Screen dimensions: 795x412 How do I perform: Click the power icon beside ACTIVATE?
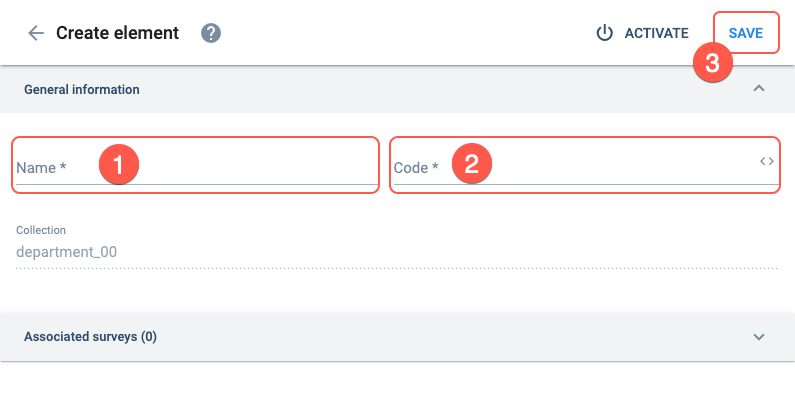click(604, 33)
